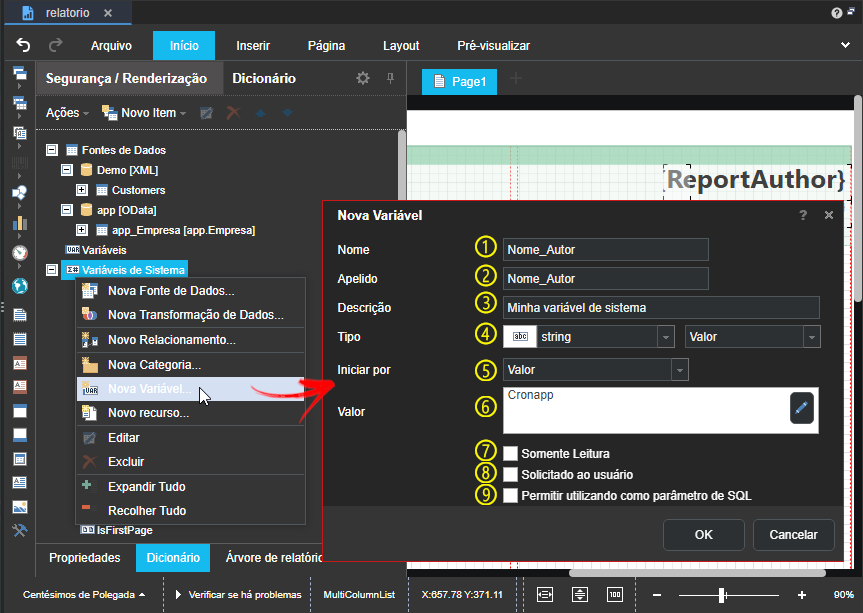This screenshot has height=613, width=863.
Task: Select the gauge icon in sidebar
Action: point(20,253)
